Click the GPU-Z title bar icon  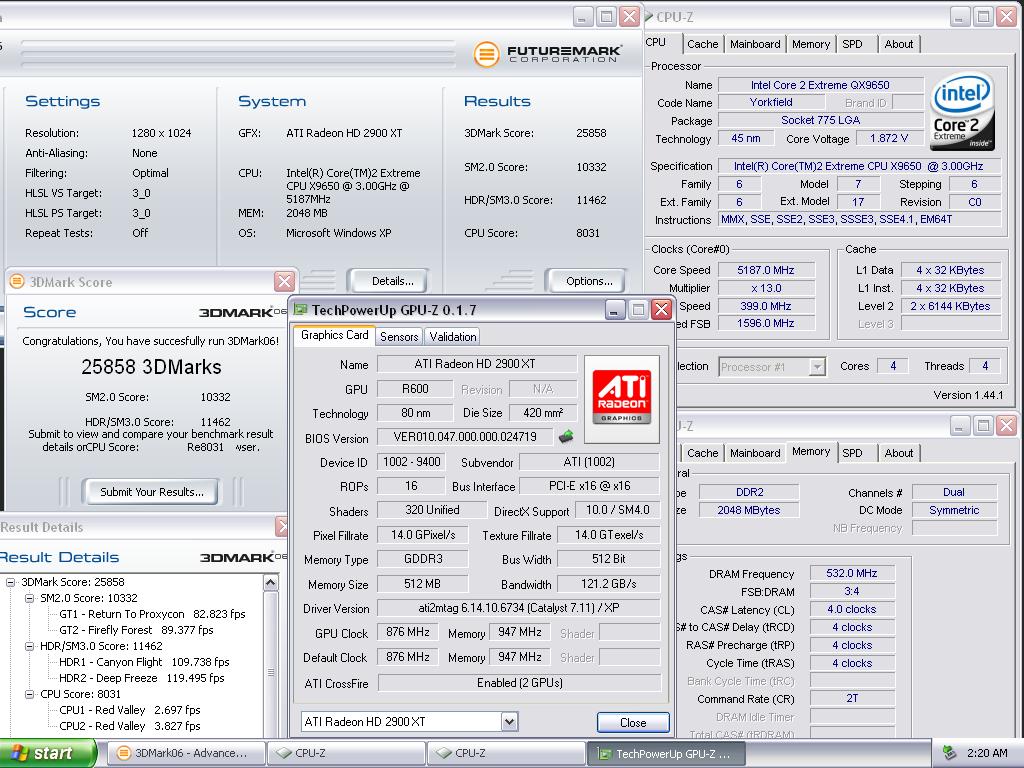300,310
